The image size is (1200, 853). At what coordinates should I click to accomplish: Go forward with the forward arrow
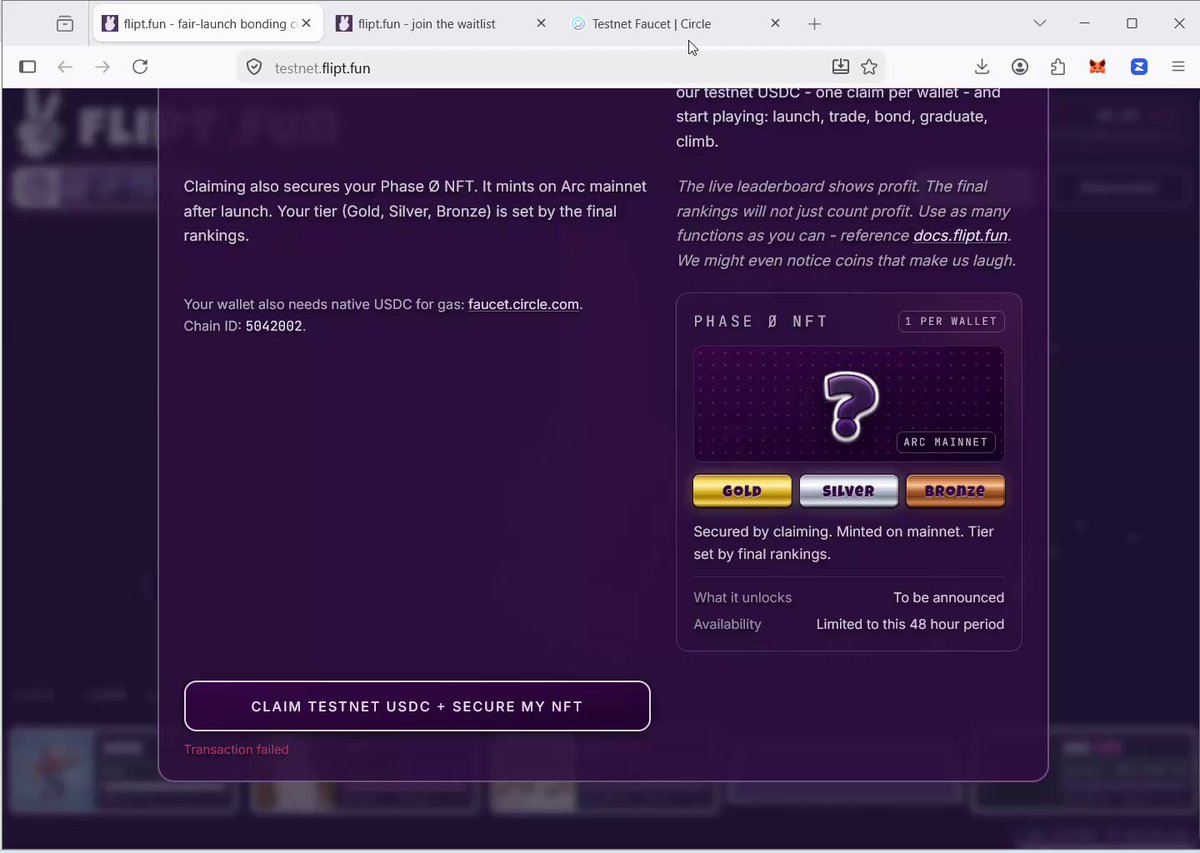102,67
